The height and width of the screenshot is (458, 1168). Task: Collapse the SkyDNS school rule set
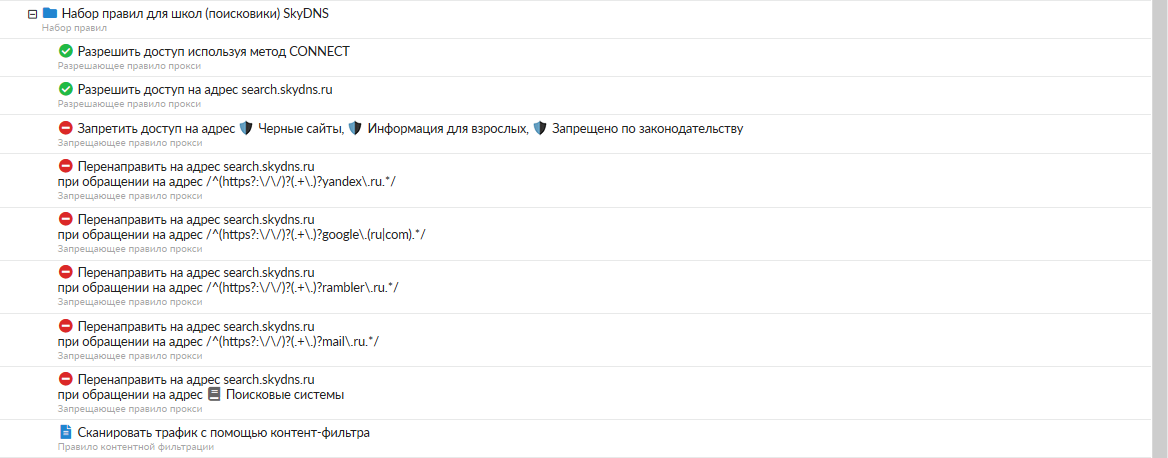pyautogui.click(x=33, y=14)
